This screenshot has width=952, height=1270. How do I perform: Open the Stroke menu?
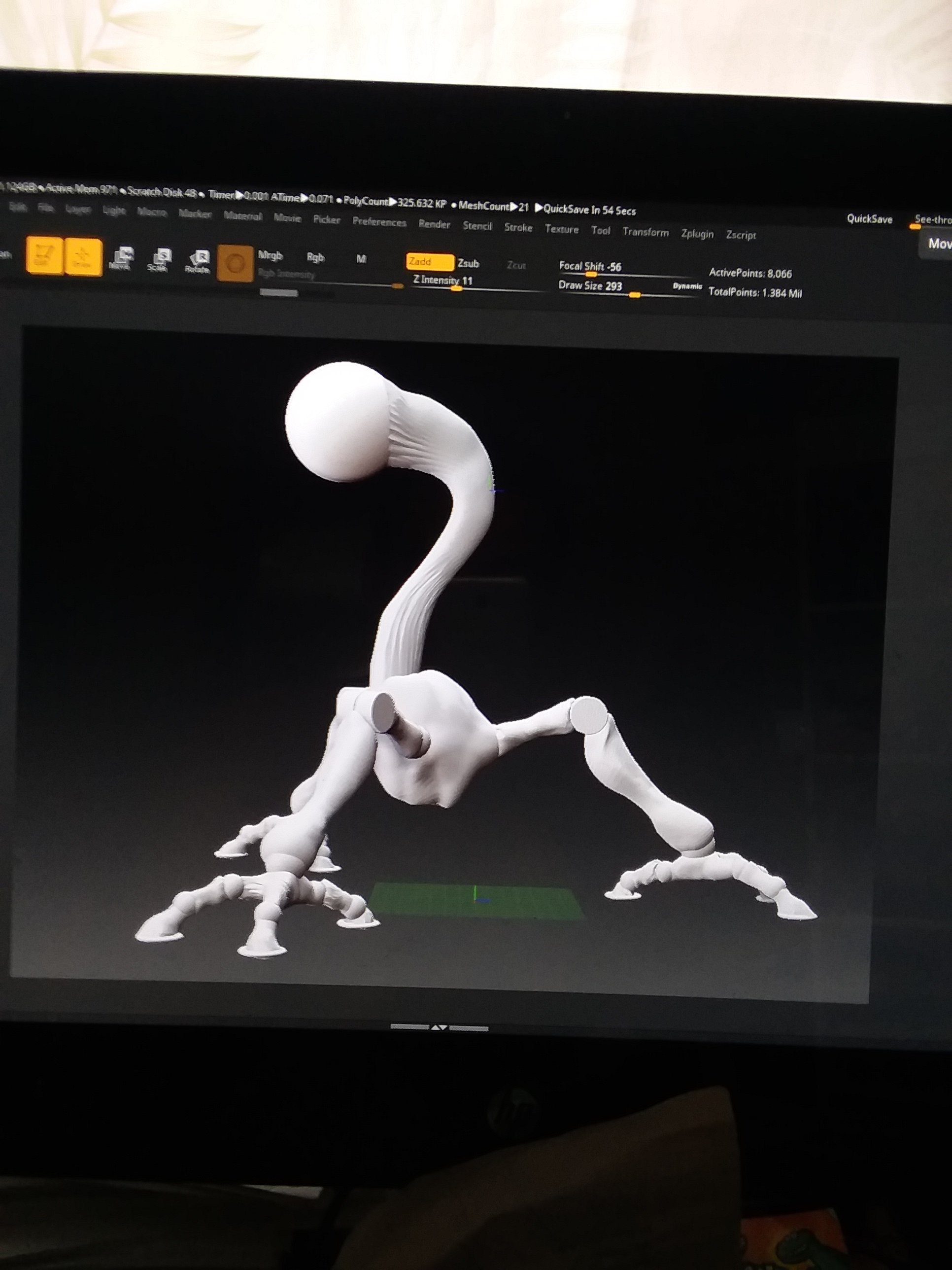click(x=518, y=227)
